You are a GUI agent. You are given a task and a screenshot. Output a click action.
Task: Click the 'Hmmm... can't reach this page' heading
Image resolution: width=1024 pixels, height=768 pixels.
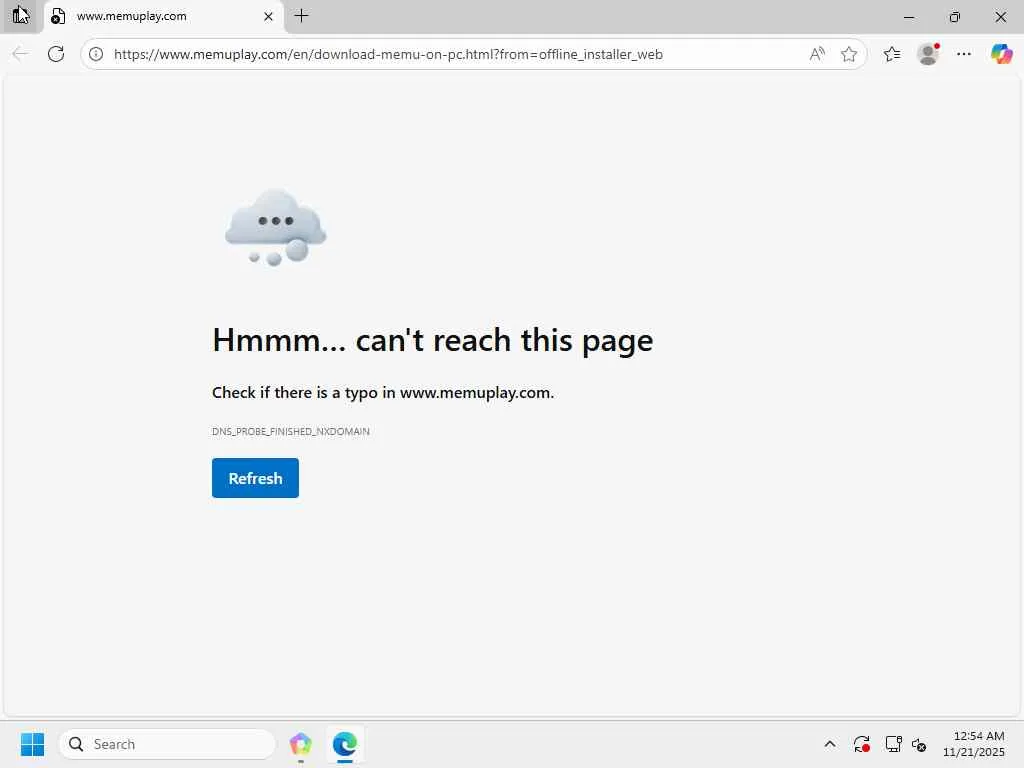432,341
